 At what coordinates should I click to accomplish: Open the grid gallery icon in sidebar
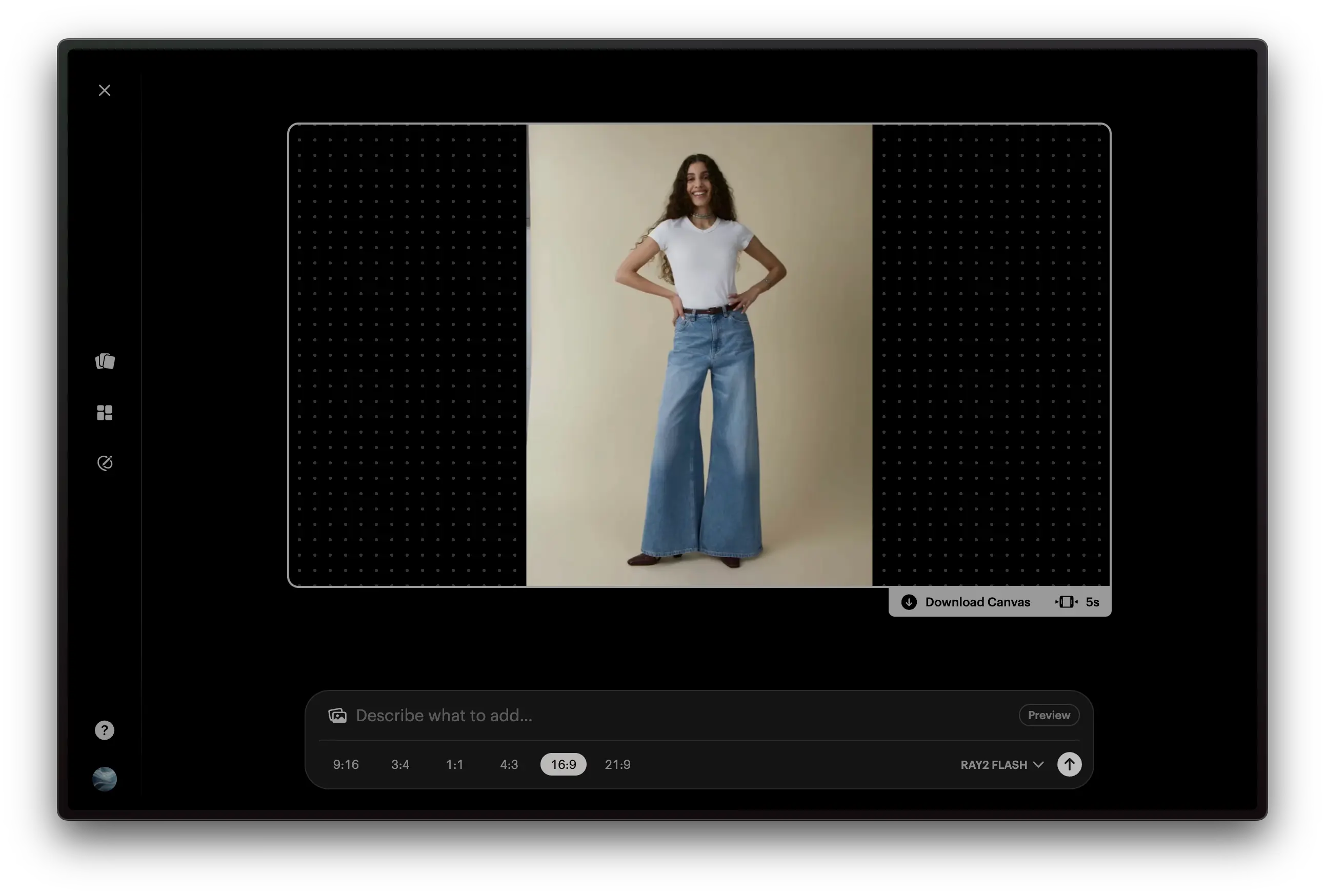click(104, 413)
